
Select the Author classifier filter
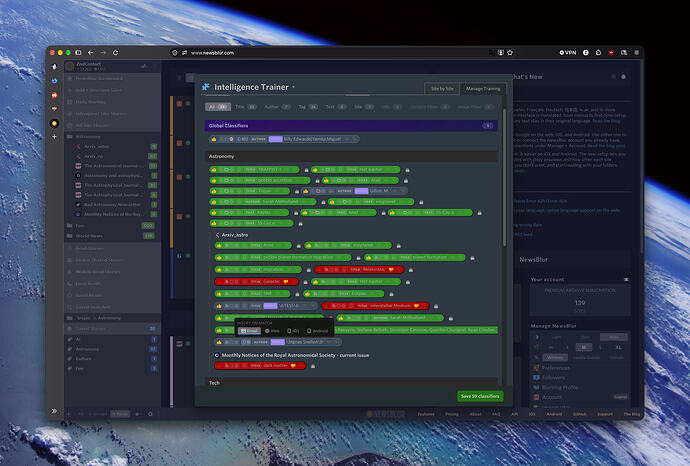tap(277, 107)
